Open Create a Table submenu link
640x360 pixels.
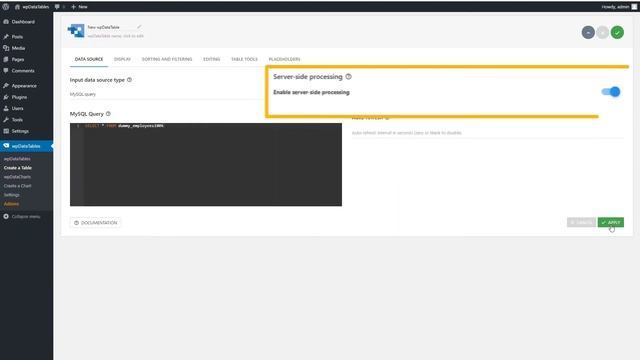[18, 168]
